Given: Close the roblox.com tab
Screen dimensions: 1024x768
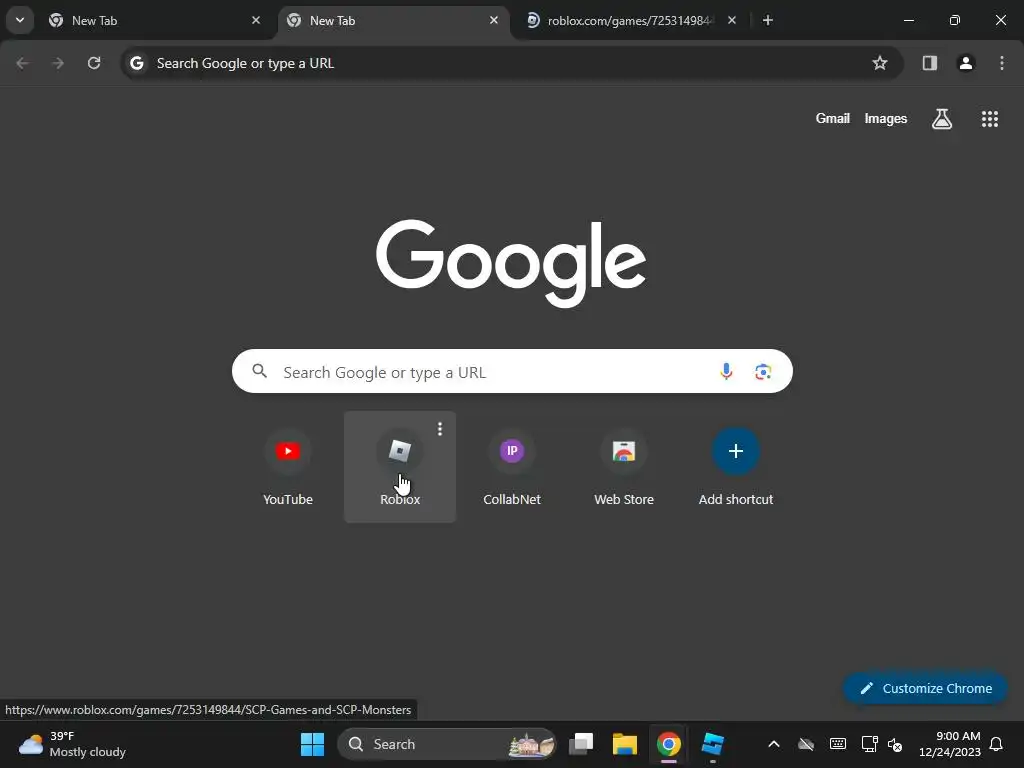Looking at the screenshot, I should 732,20.
